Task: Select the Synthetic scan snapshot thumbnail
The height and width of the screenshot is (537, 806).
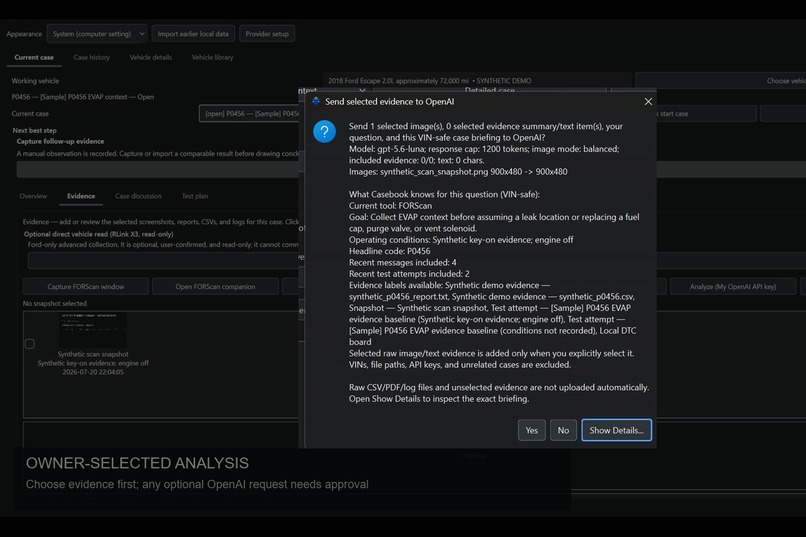Action: tap(93, 330)
